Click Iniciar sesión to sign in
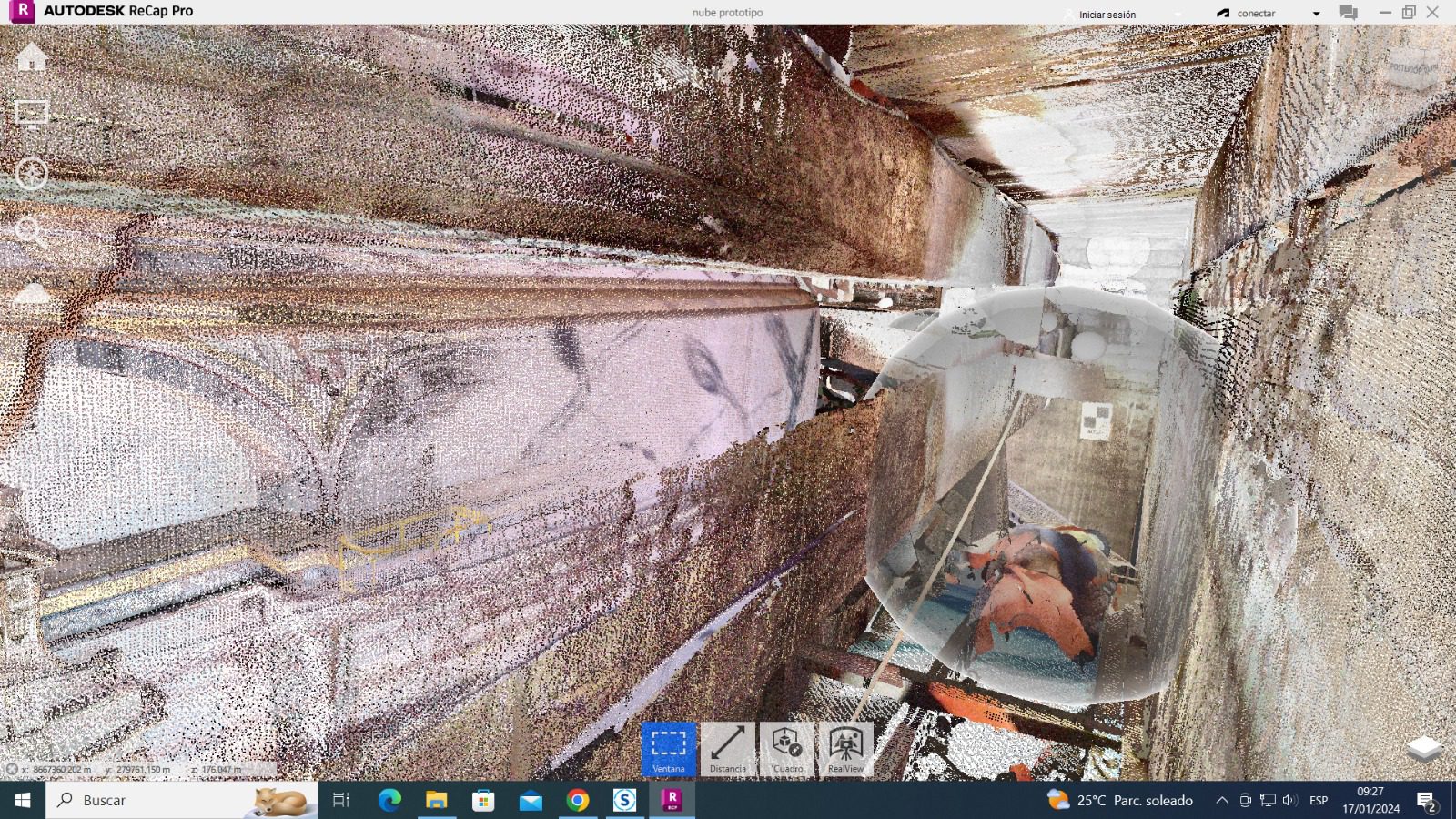The height and width of the screenshot is (819, 1456). (x=1107, y=15)
